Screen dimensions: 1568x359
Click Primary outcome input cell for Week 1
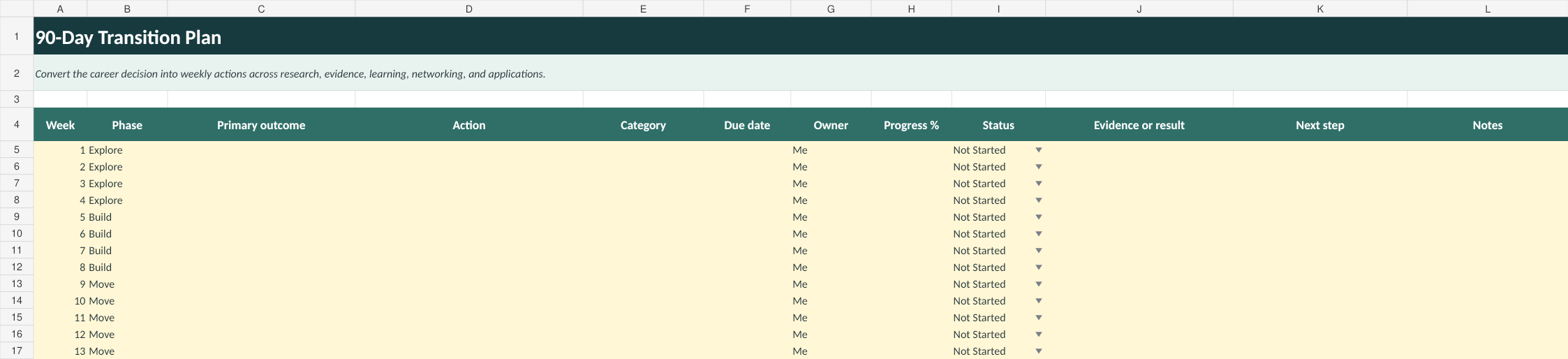click(261, 150)
